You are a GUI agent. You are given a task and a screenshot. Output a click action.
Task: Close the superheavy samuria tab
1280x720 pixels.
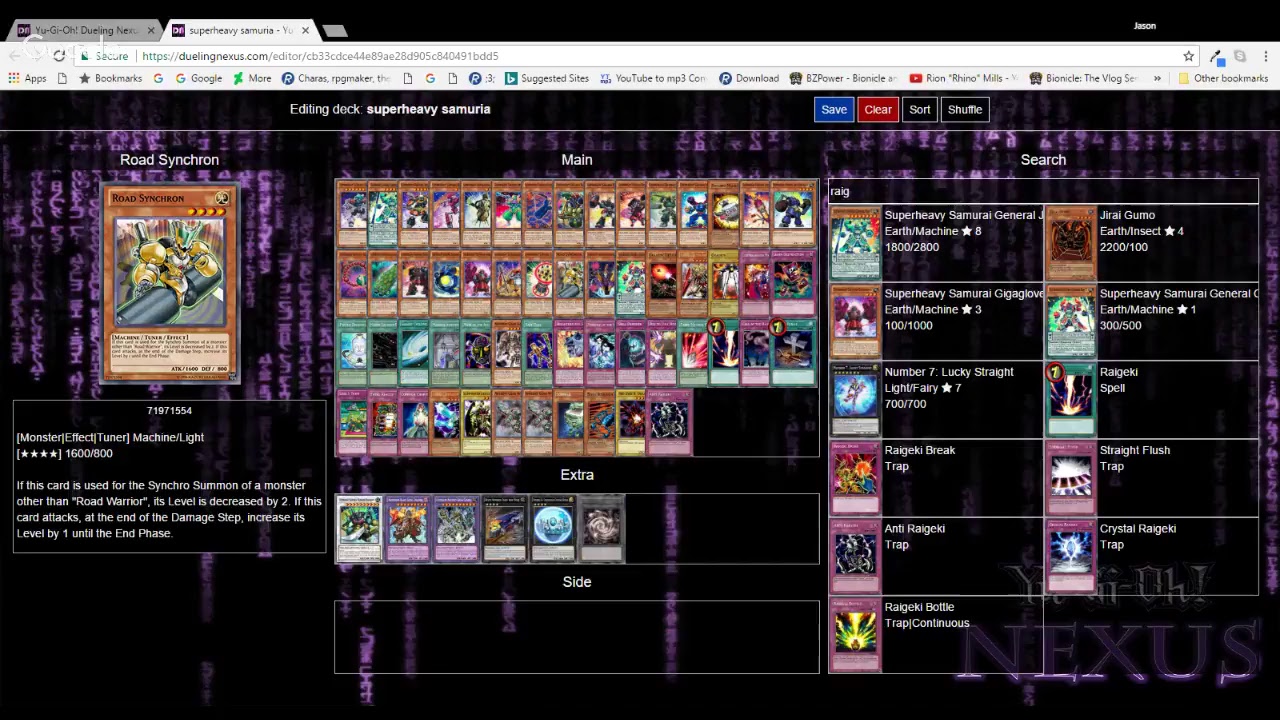pyautogui.click(x=306, y=30)
